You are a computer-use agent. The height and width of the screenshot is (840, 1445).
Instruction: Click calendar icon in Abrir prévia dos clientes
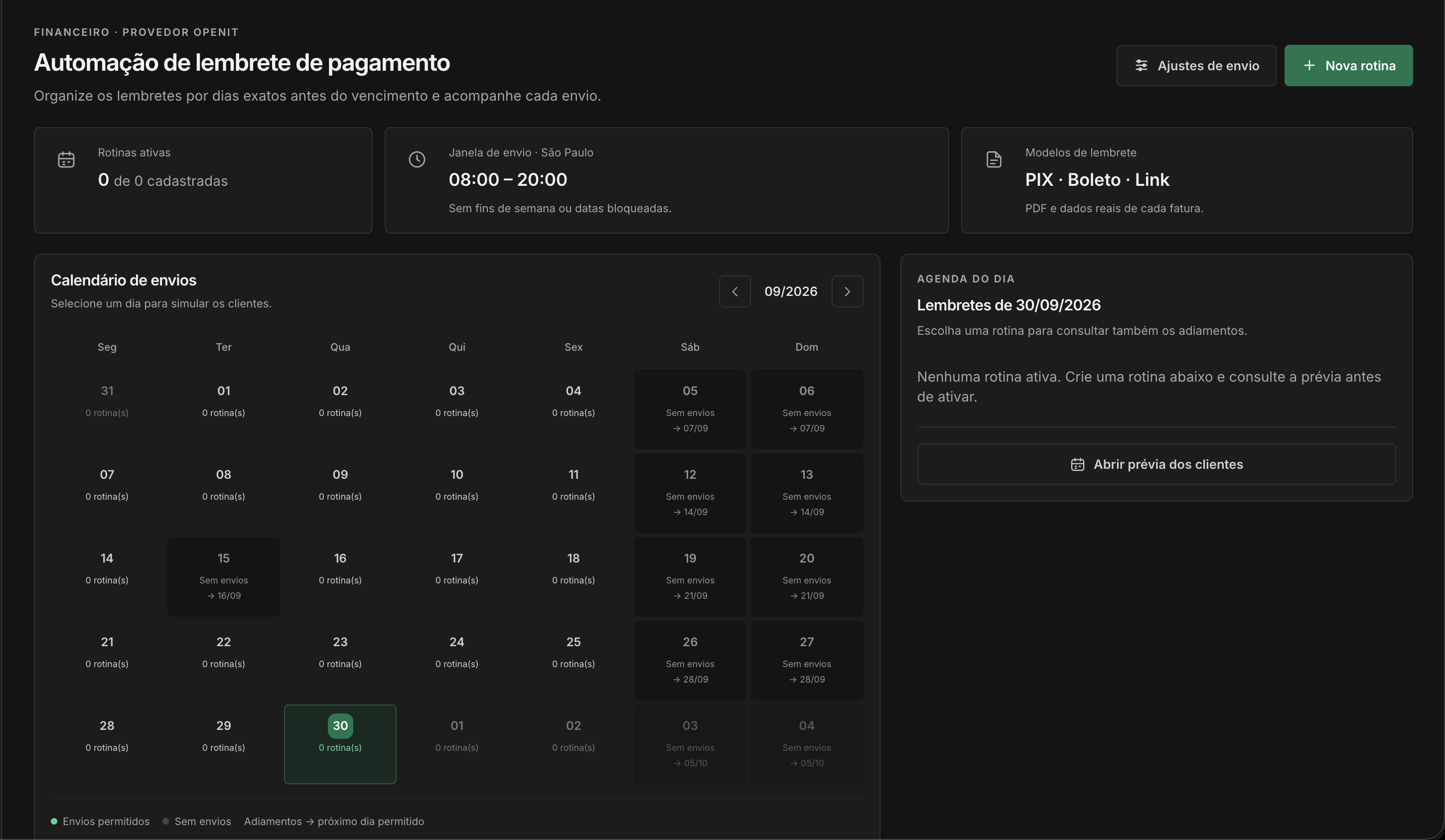pos(1077,464)
